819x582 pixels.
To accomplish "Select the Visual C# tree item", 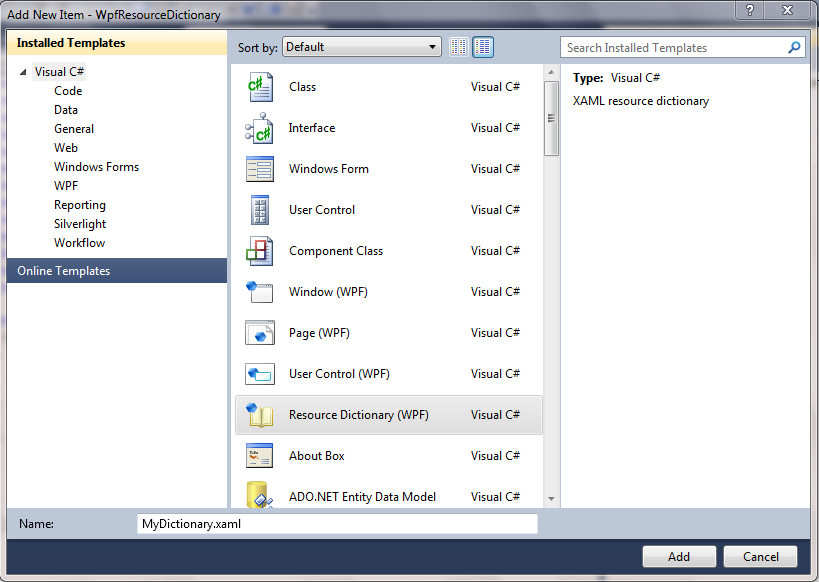I will pyautogui.click(x=59, y=72).
